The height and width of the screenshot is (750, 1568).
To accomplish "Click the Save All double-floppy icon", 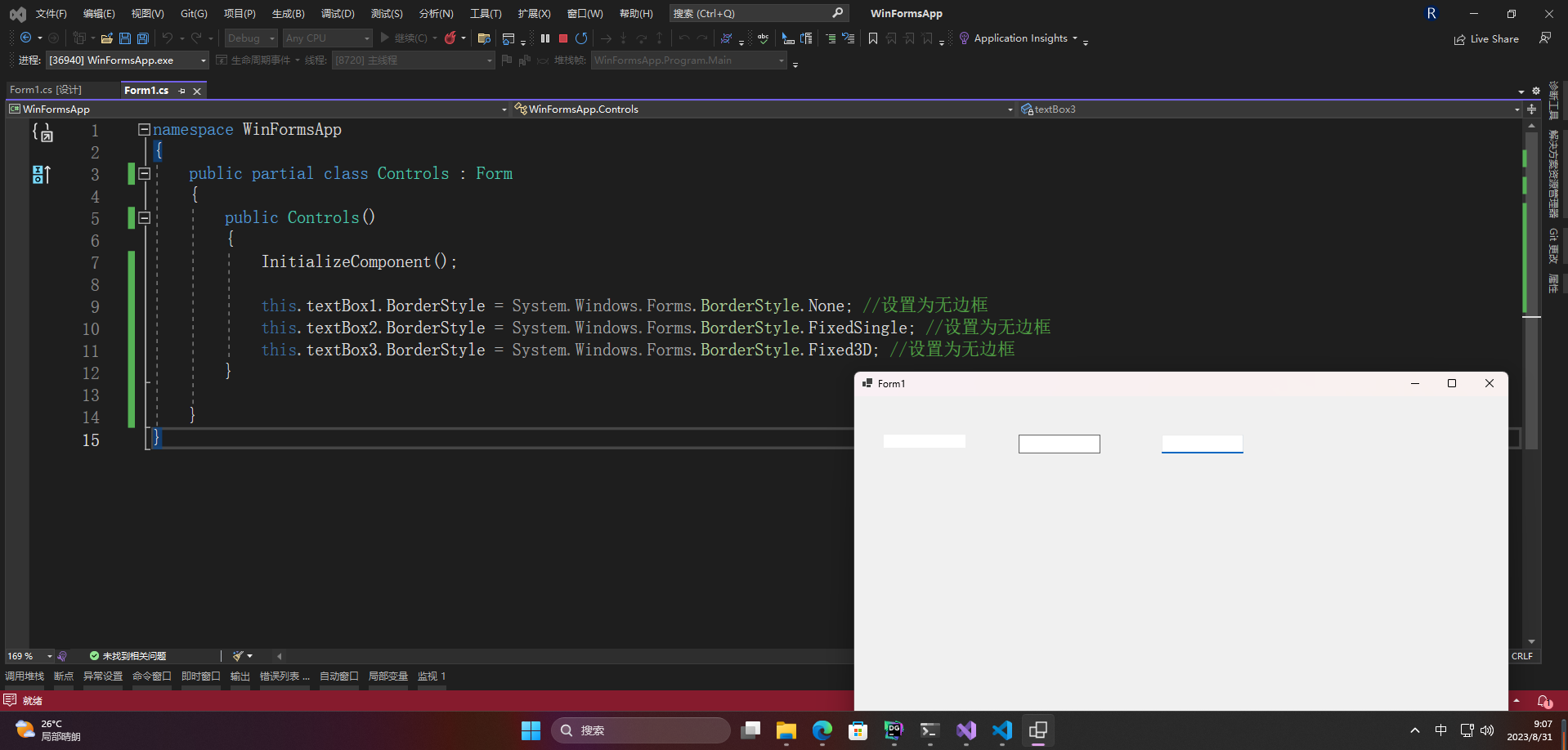I will (x=143, y=38).
